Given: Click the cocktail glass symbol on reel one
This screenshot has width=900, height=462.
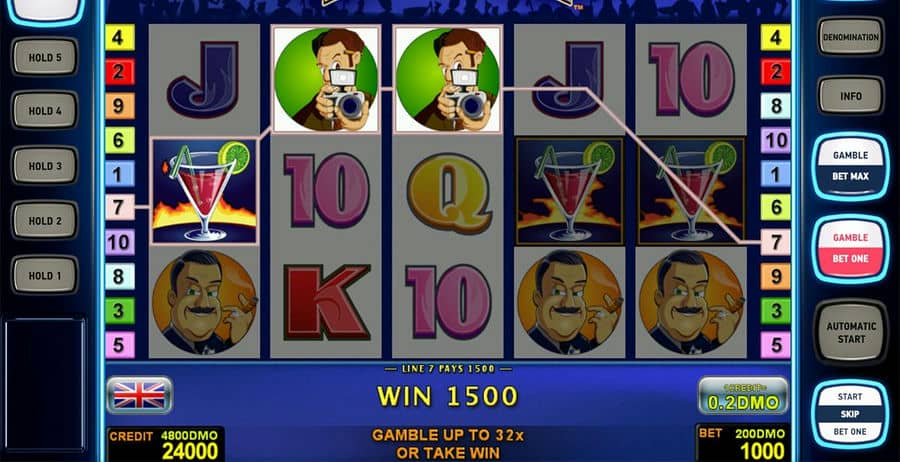Looking at the screenshot, I should pos(204,191).
